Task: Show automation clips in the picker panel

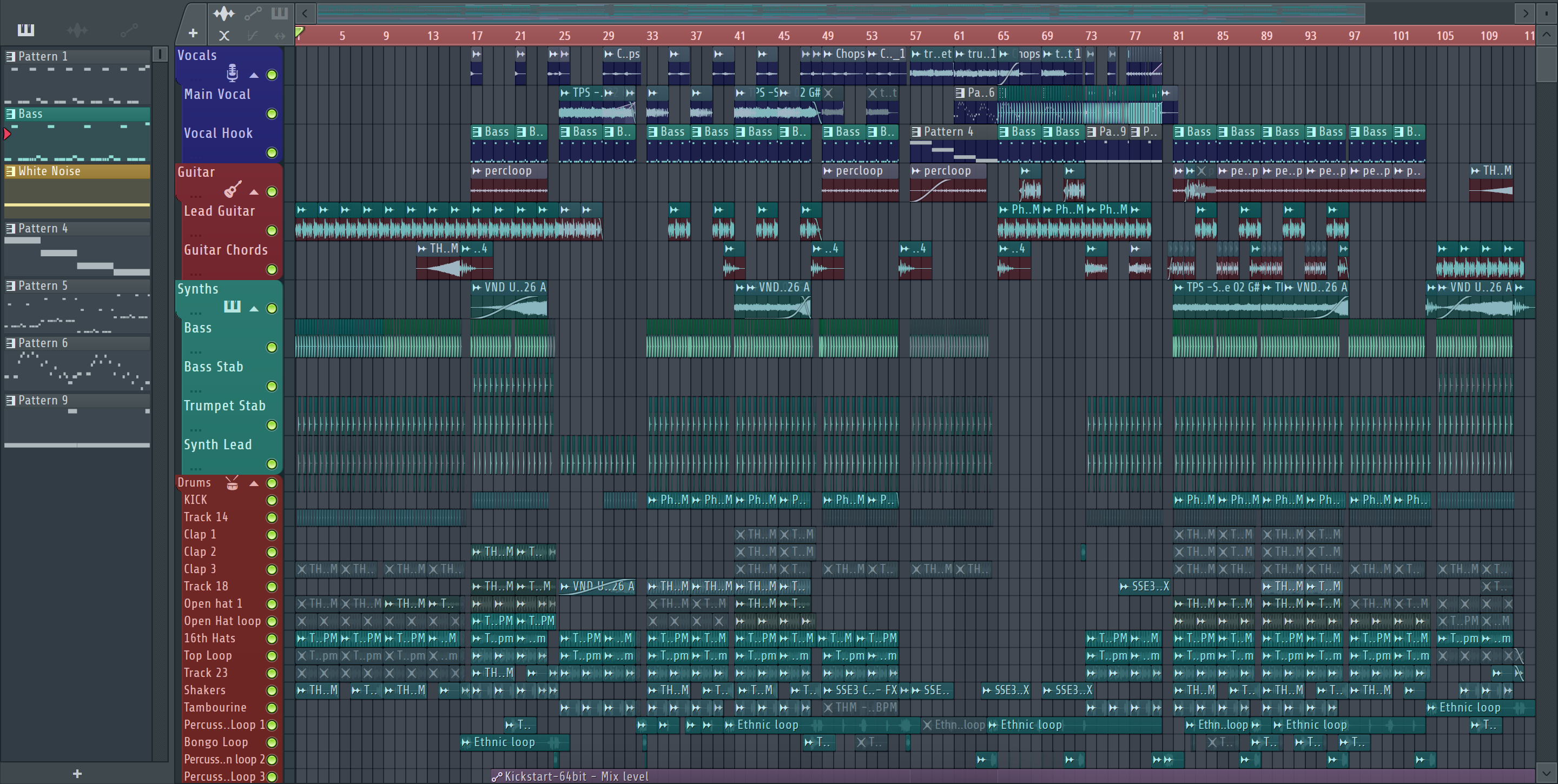Action: point(129,30)
